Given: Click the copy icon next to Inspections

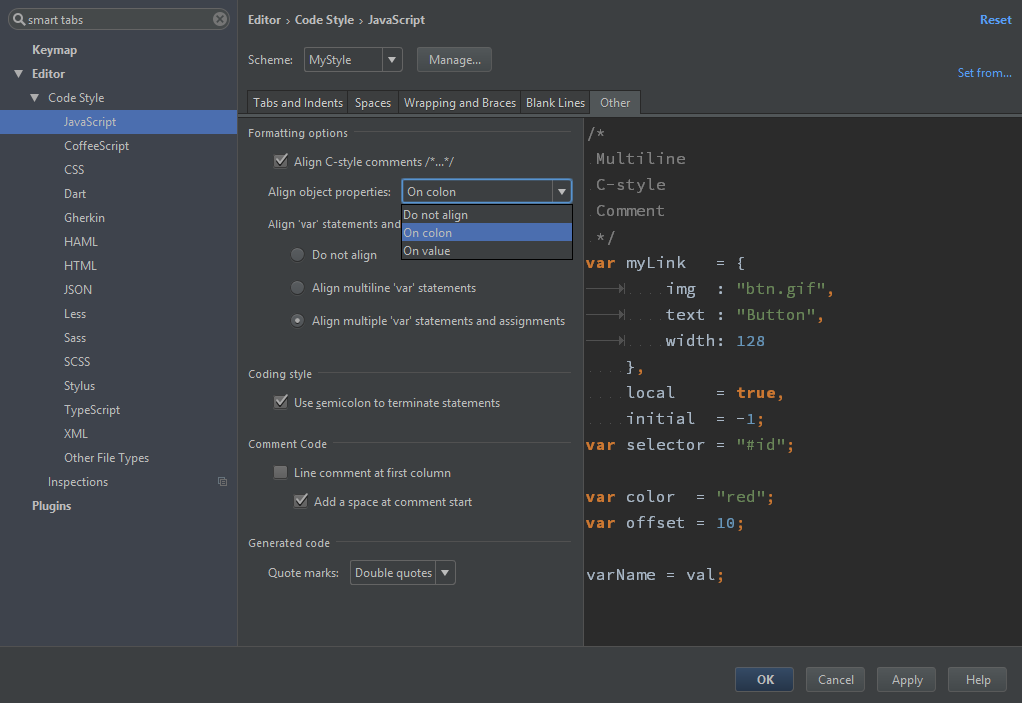Looking at the screenshot, I should click(x=222, y=481).
